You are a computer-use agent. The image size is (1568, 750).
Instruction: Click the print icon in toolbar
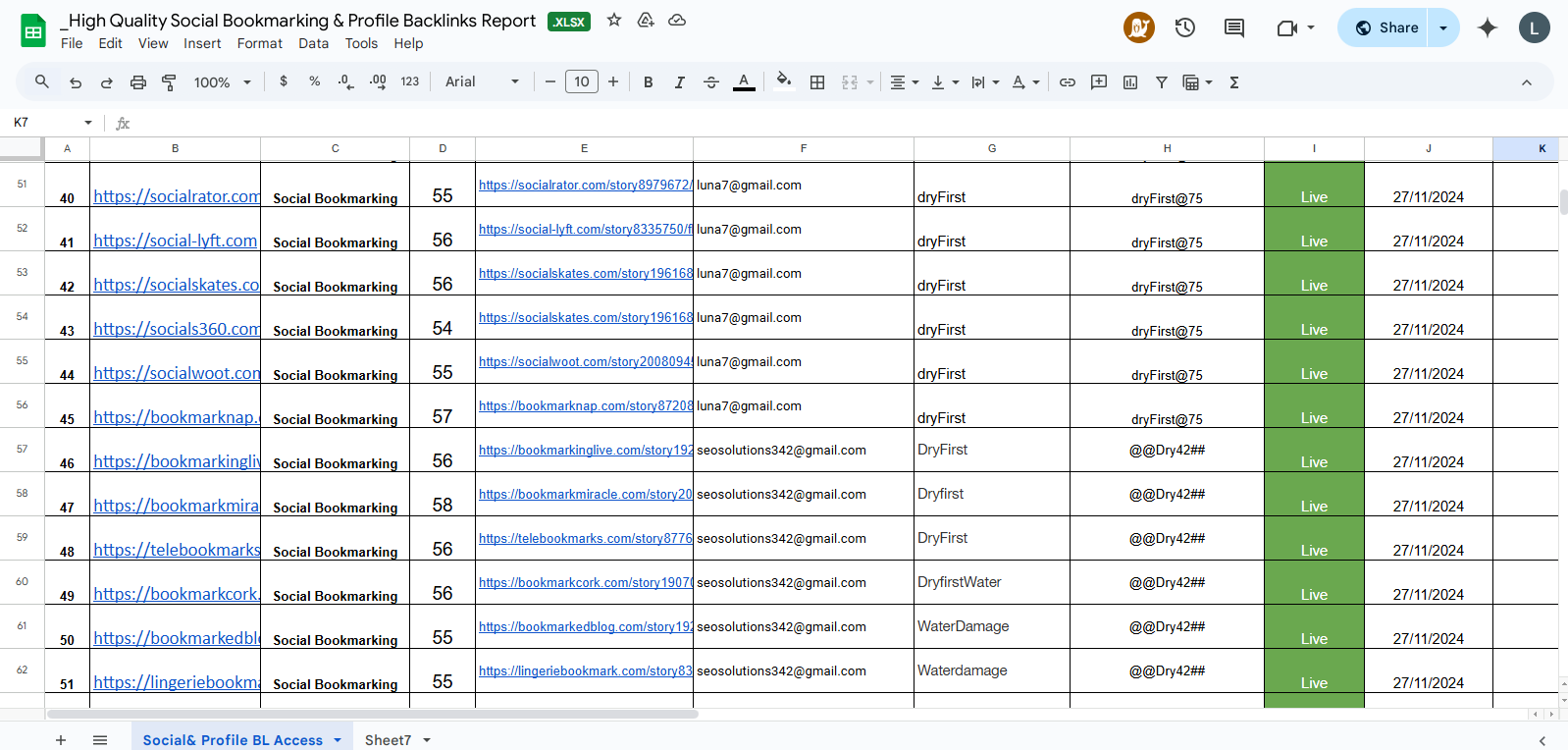(138, 82)
